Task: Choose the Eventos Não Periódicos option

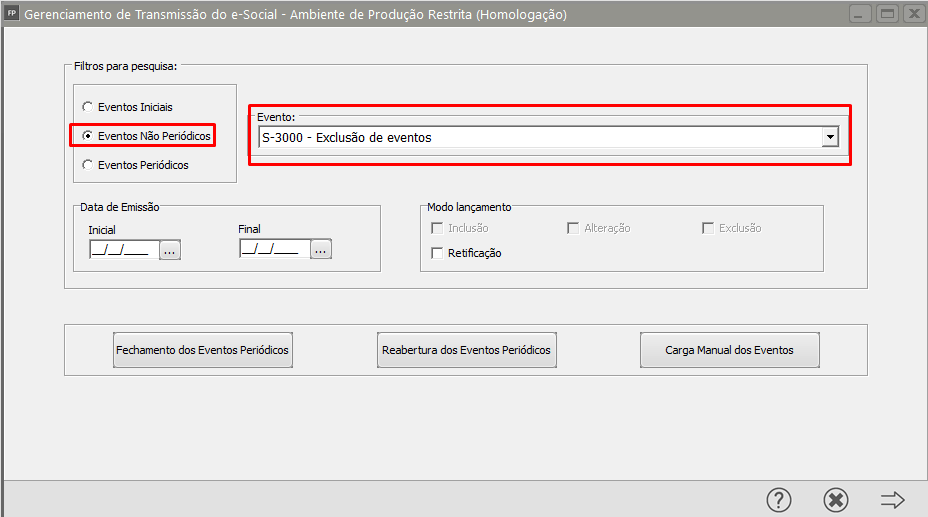Action: click(x=88, y=135)
